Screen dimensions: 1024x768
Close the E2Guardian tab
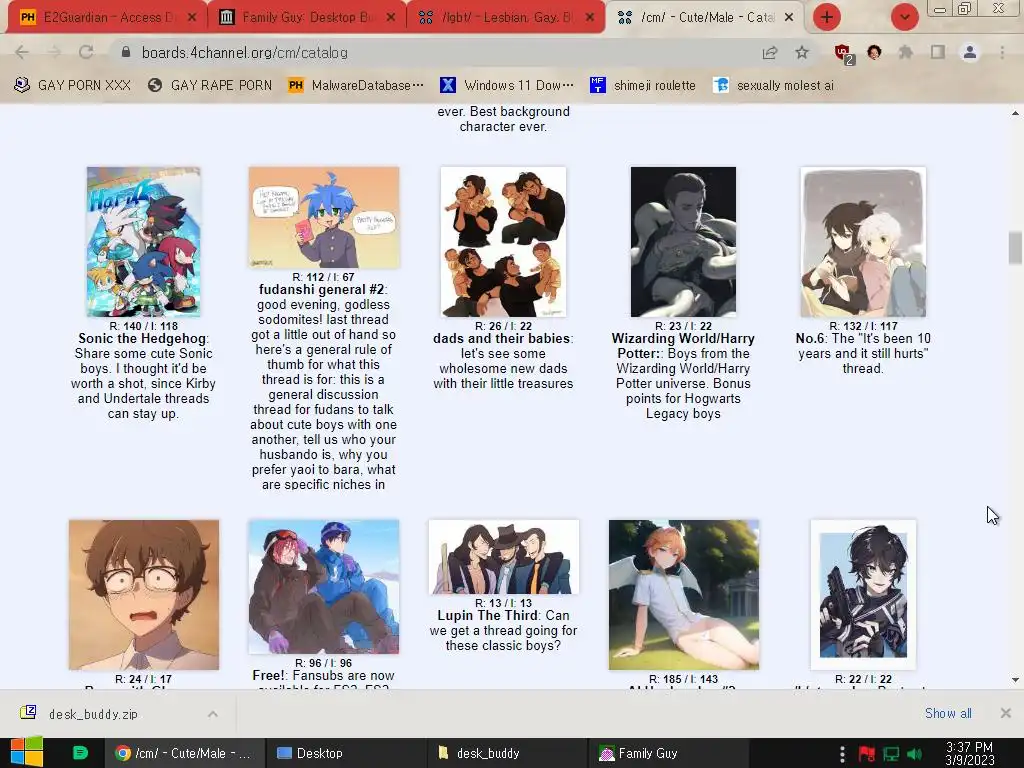192,17
